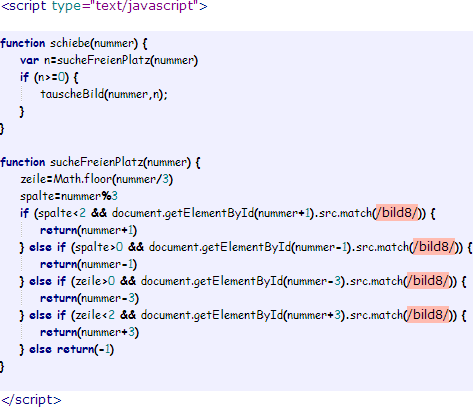
Task: Click the return(nummer+3) statement
Action: (89, 332)
